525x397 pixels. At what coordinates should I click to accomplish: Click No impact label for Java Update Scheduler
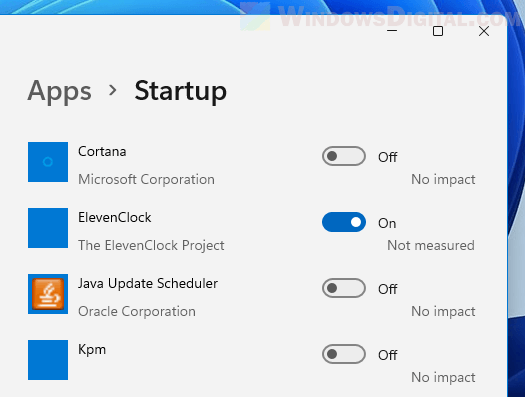[x=443, y=311]
